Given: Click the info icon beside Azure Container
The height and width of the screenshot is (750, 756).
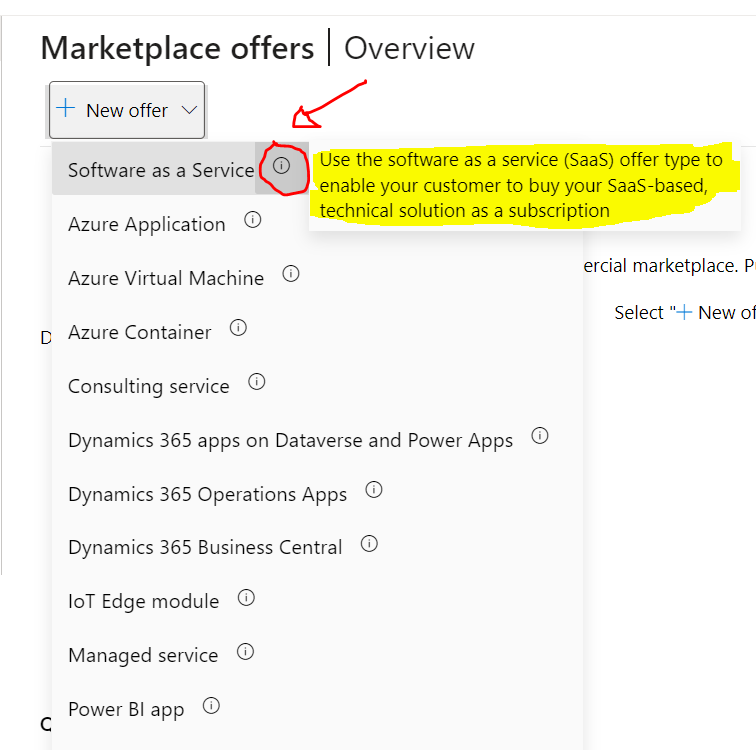Looking at the screenshot, I should point(238,328).
